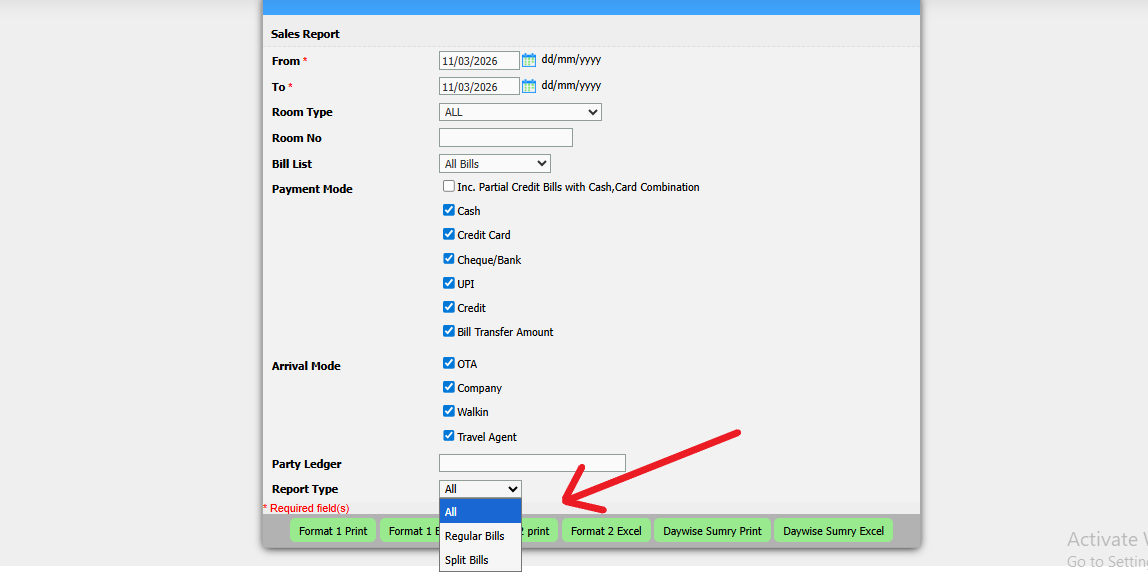Choose Split Bills report type option
This screenshot has height=576, width=1148.
click(x=466, y=560)
